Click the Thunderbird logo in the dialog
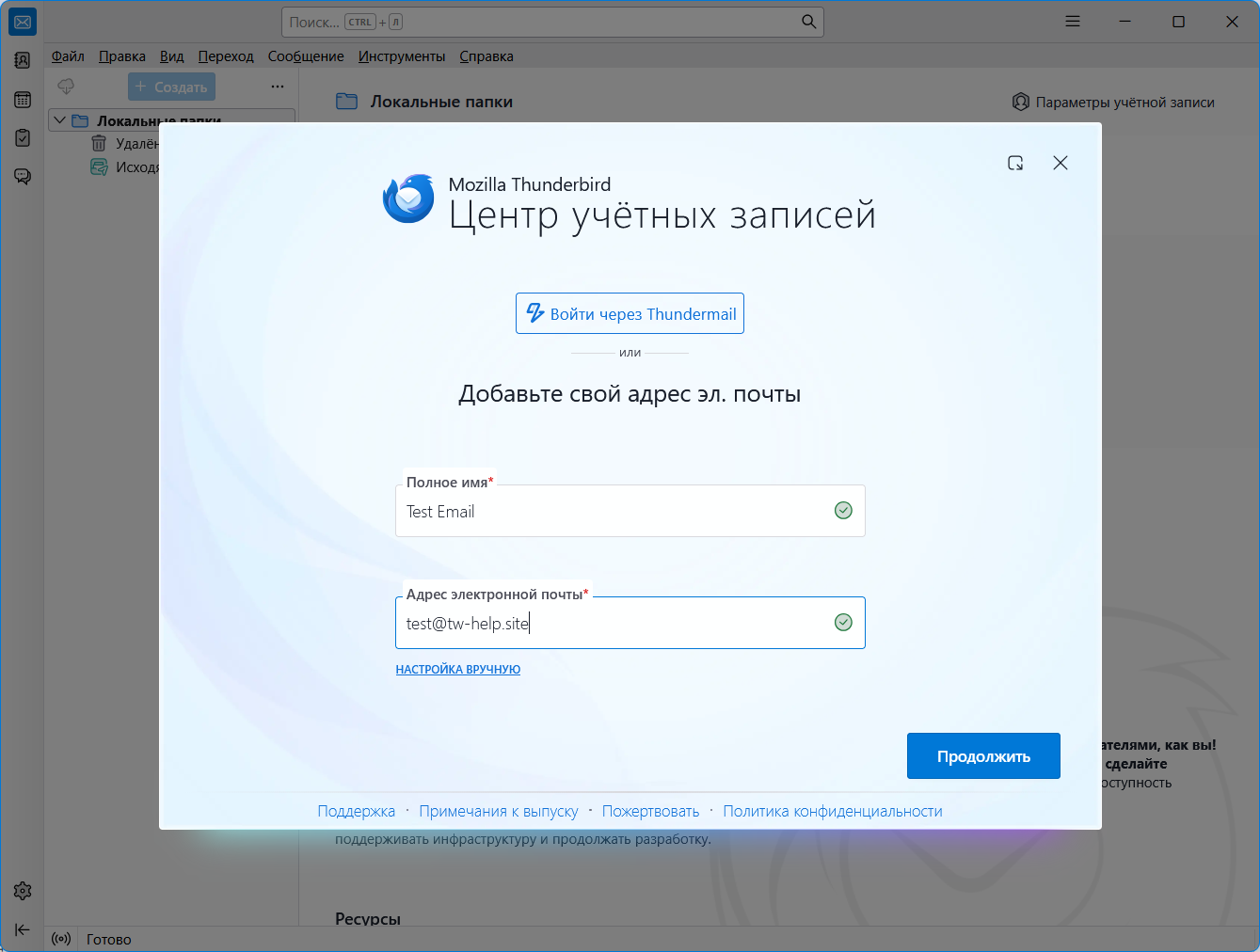This screenshot has width=1260, height=952. tap(408, 198)
